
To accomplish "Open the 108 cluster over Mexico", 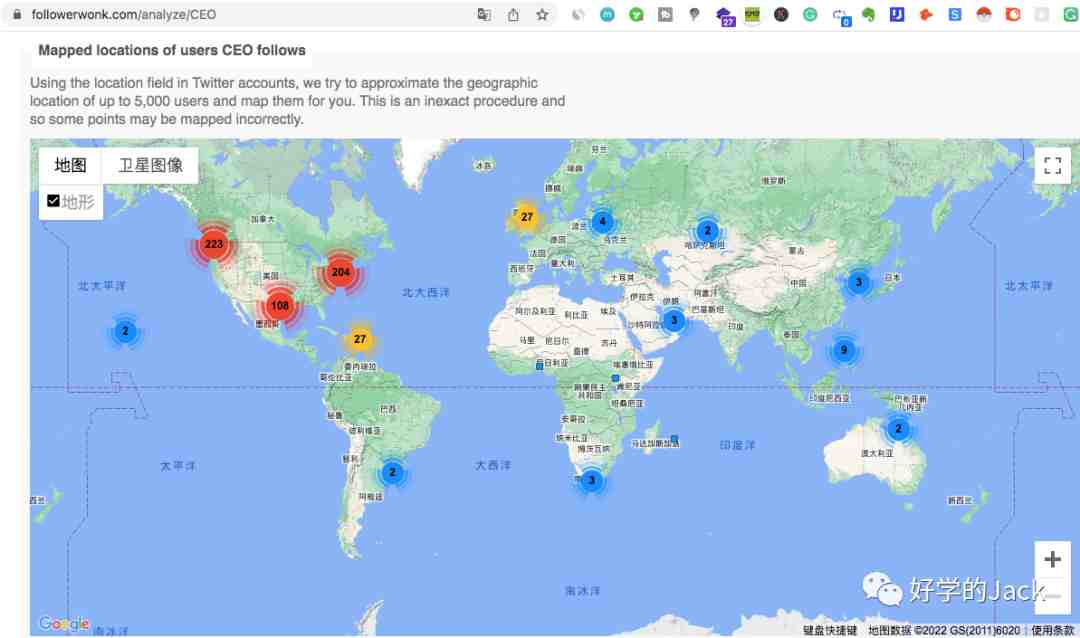I will [279, 306].
